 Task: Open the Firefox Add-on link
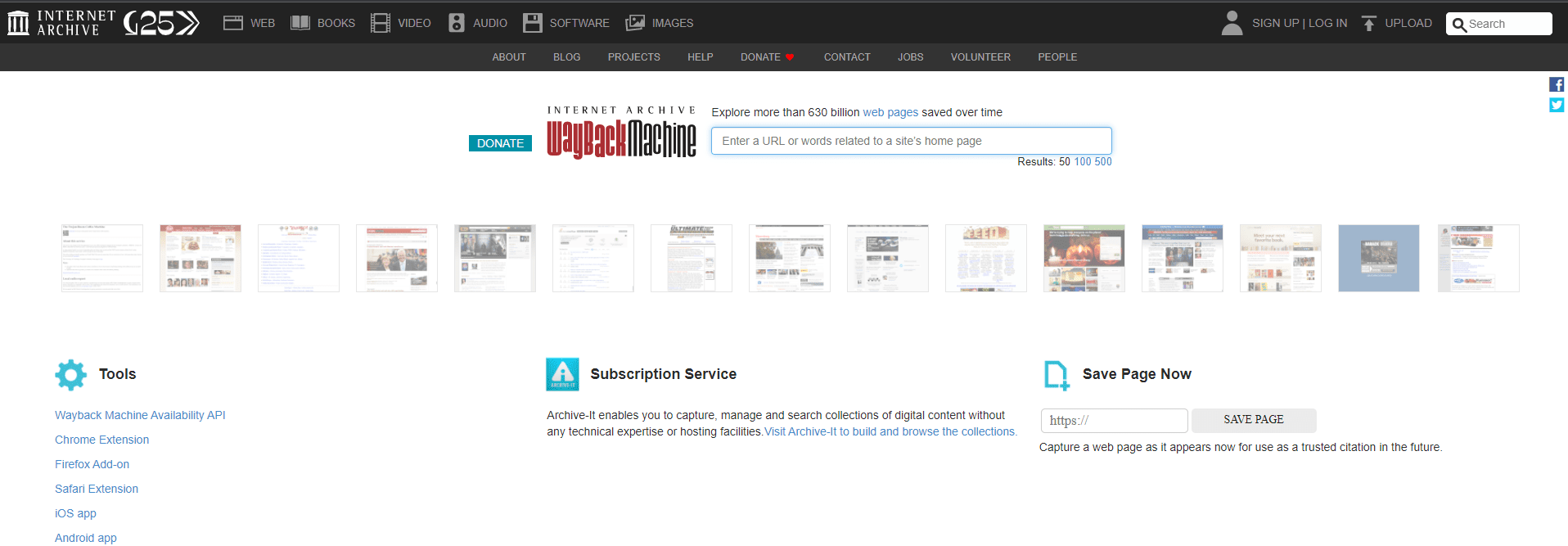(x=92, y=464)
